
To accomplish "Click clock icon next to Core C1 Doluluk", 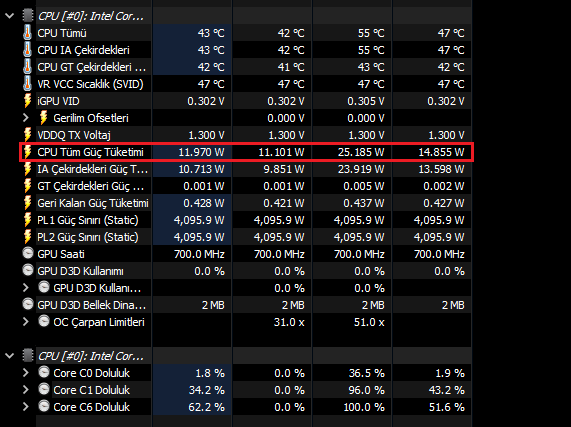I will (x=44, y=389).
